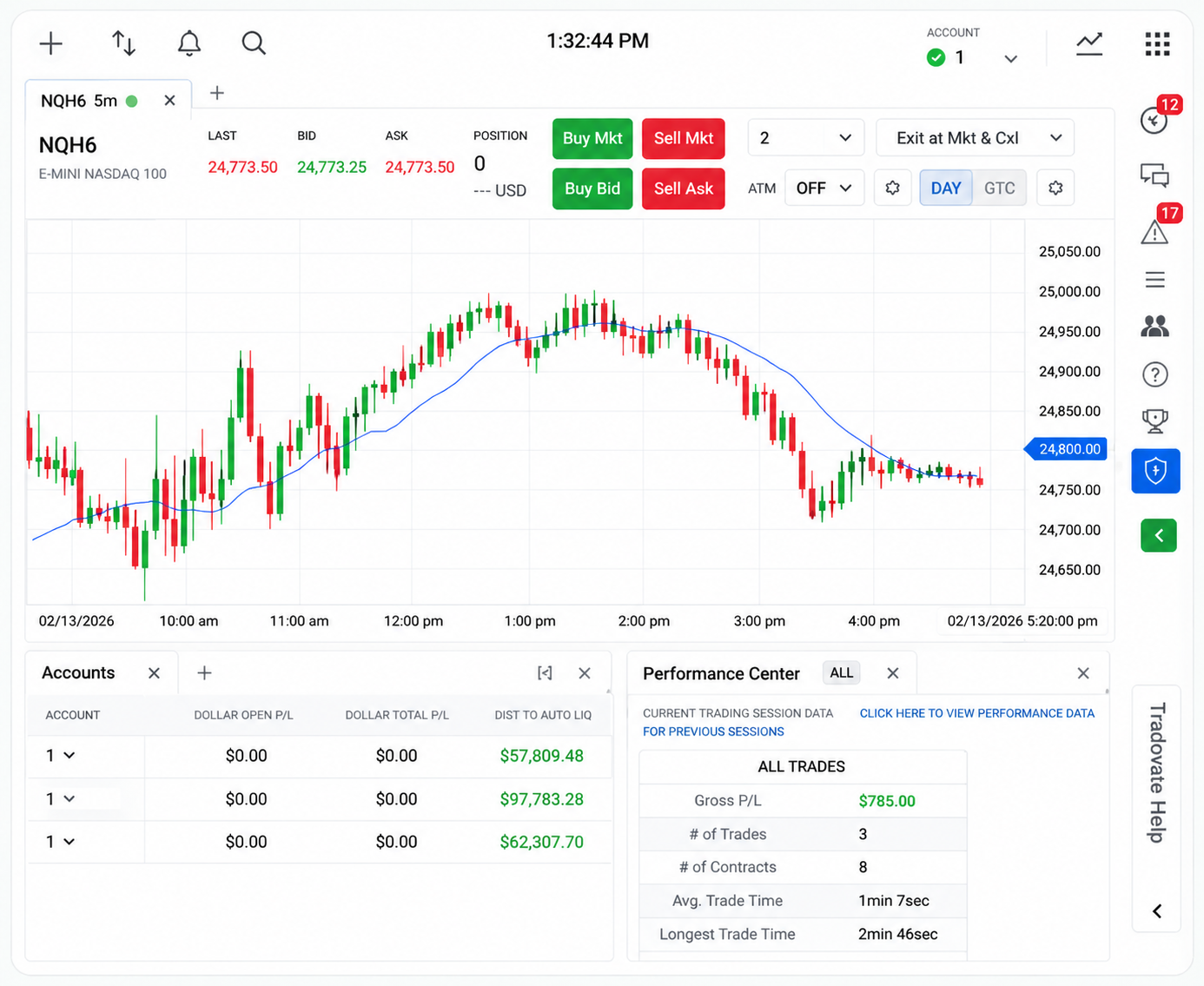
Task: Click the green account status checkmark
Action: (936, 57)
